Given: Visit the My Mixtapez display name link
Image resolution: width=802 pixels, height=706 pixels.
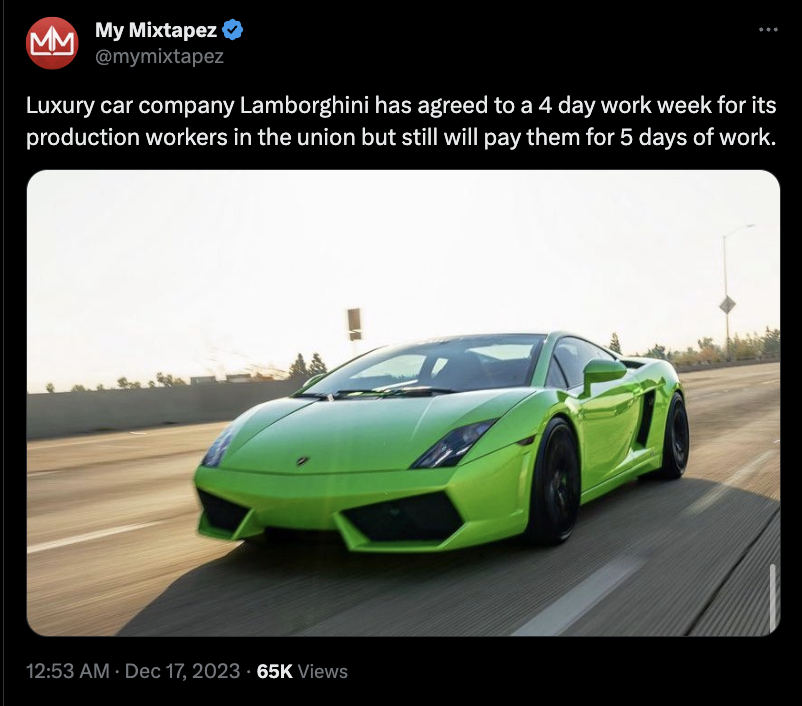Looking at the screenshot, I should 156,30.
